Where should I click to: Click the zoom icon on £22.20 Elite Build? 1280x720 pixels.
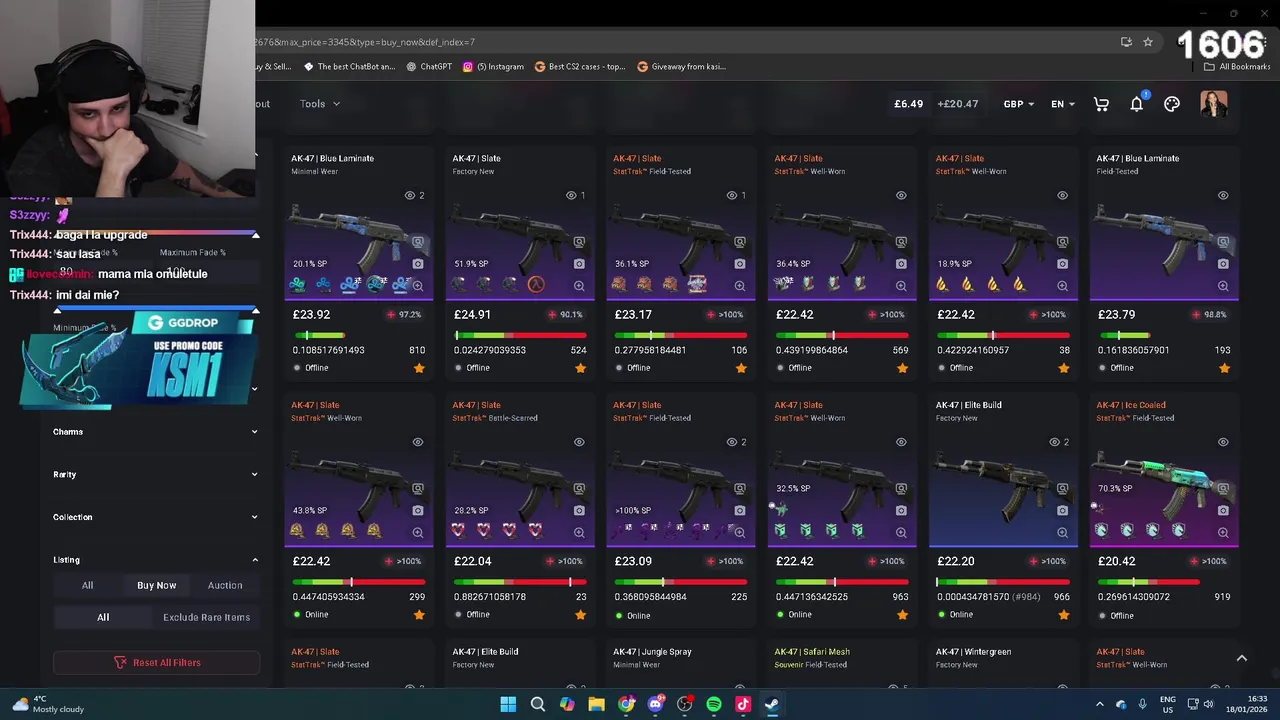(x=1062, y=533)
